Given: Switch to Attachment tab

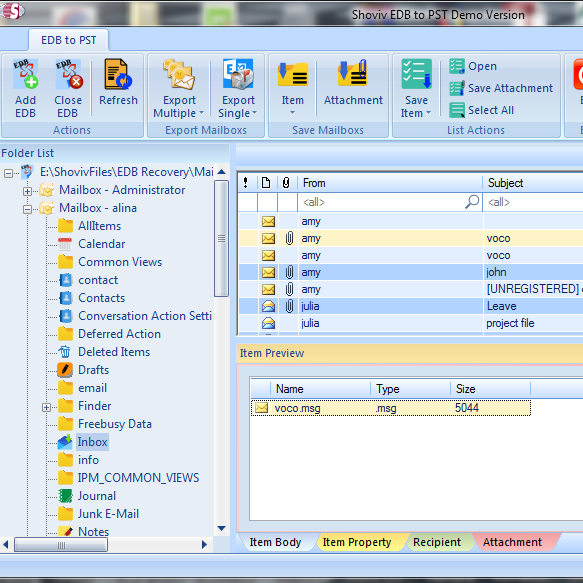Looking at the screenshot, I should (x=512, y=542).
